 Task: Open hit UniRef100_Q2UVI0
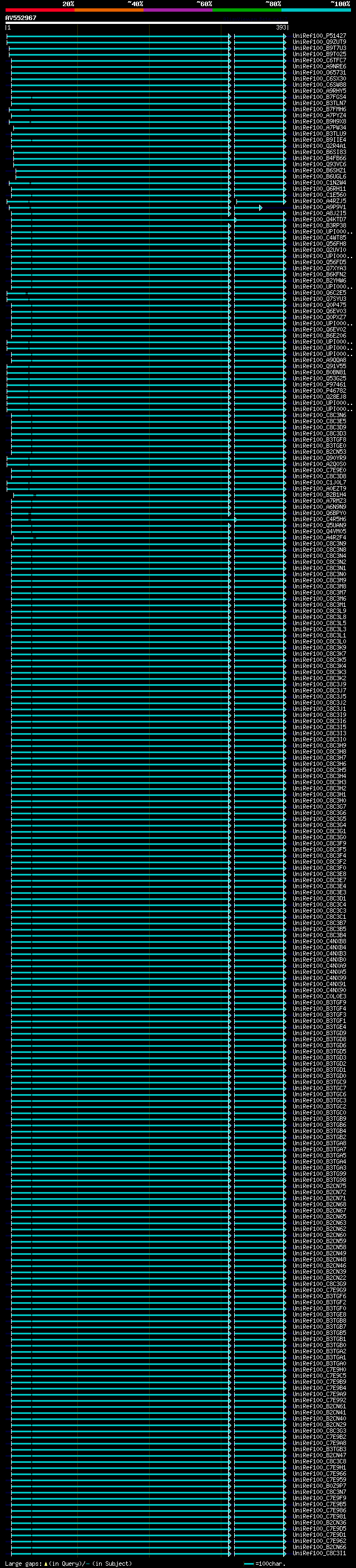tap(319, 250)
